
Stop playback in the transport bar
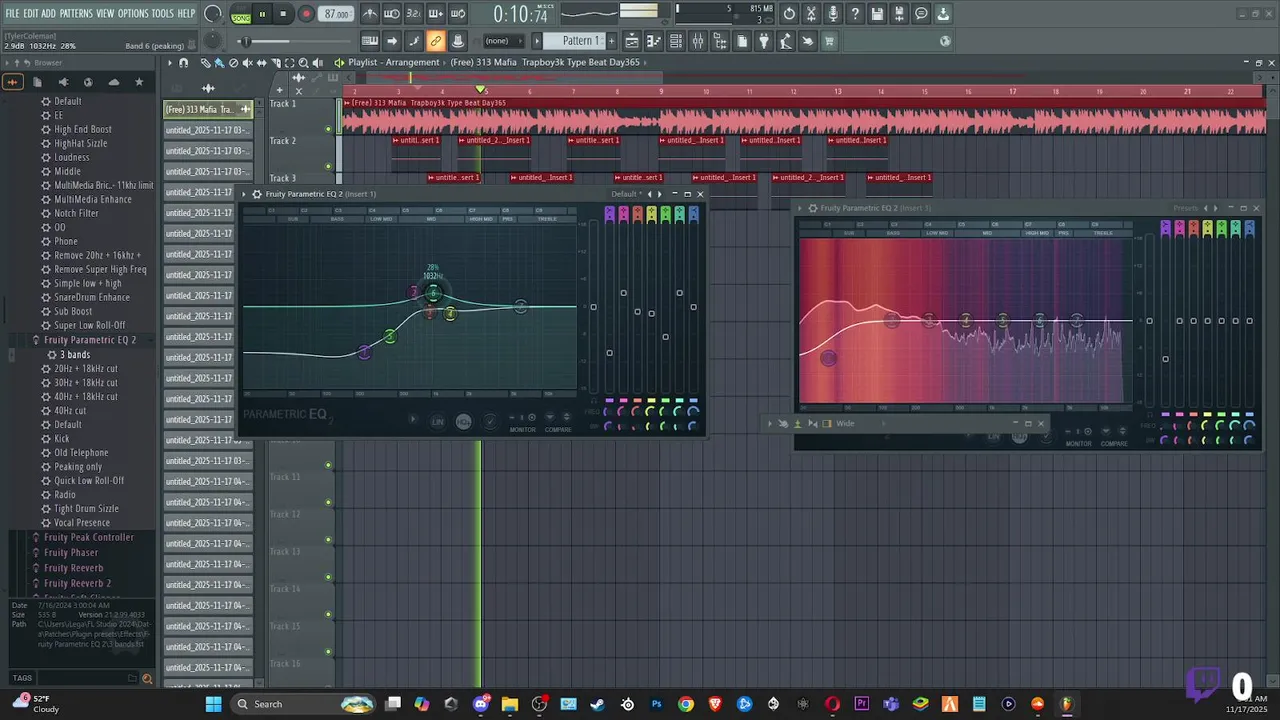tap(283, 14)
